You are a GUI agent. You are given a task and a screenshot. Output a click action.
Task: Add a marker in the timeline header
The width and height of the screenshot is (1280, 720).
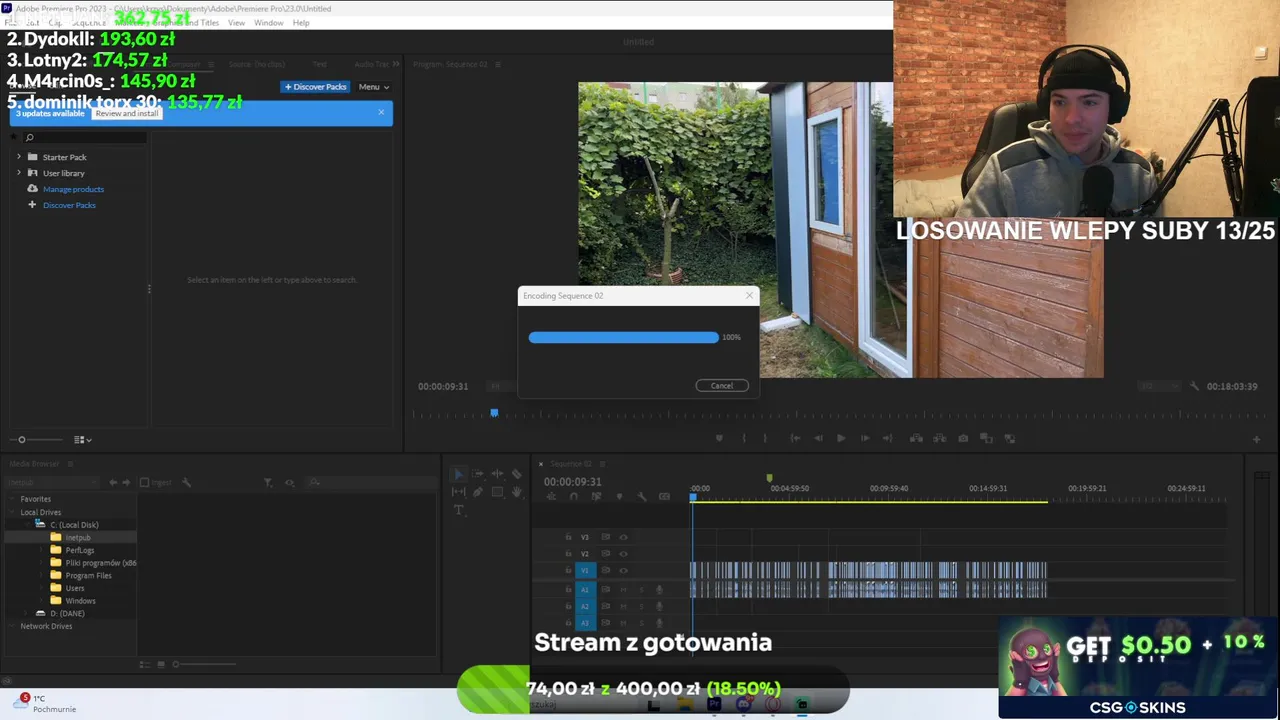point(619,497)
